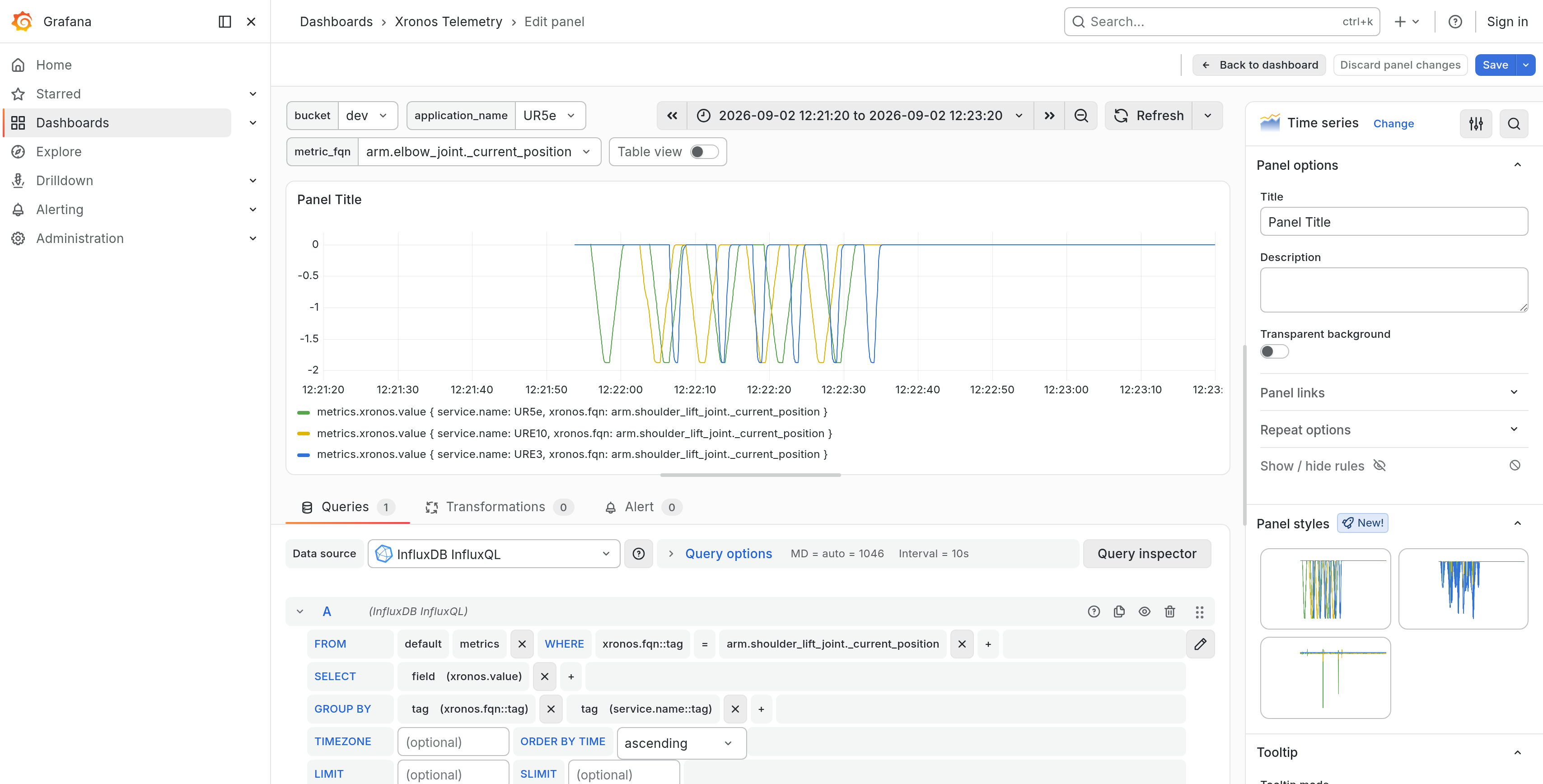
Task: Click the Xronos Telemetry breadcrumb
Action: point(448,22)
